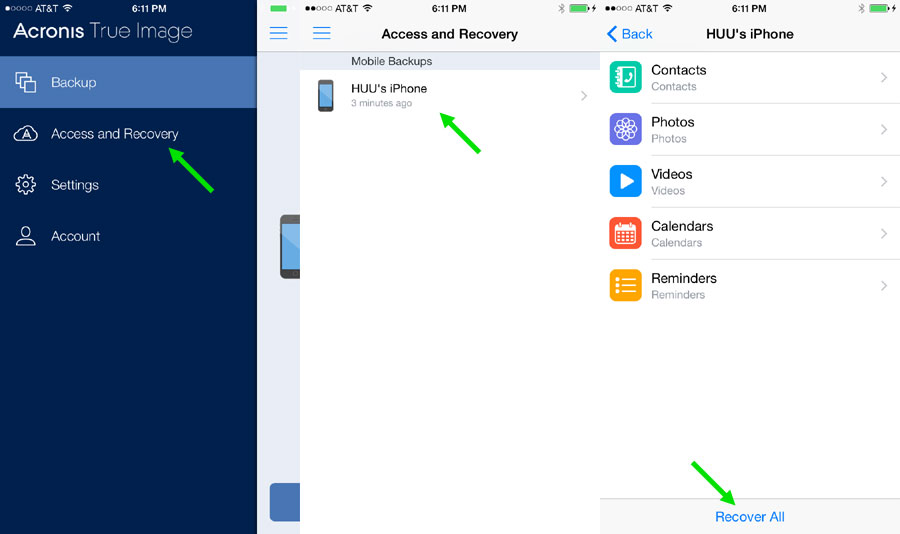This screenshot has height=534, width=900.
Task: Click the Settings gear icon
Action: [25, 185]
